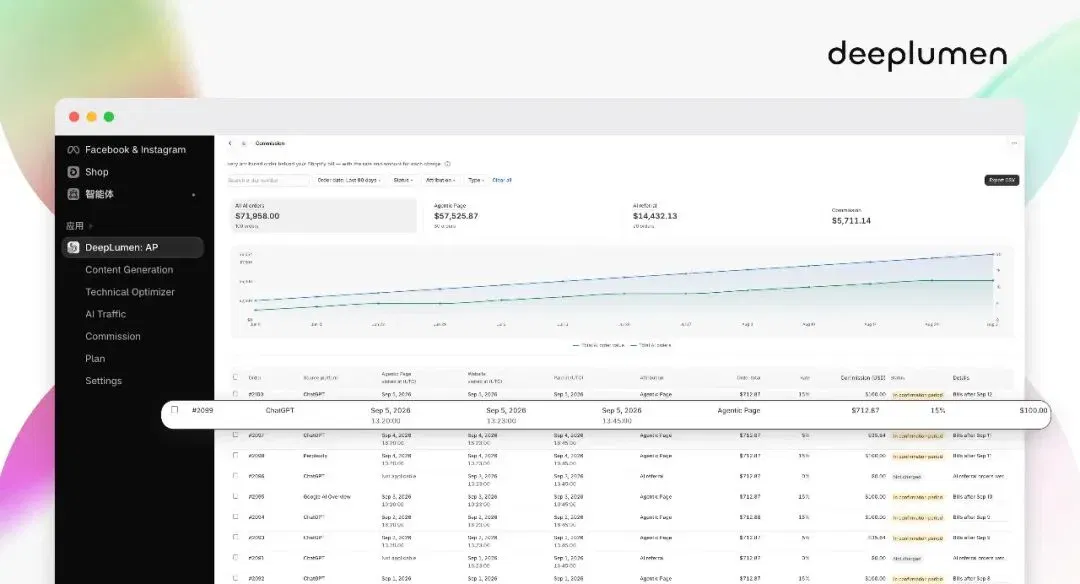Open the Status filter dropdown
Screen dimensions: 1080x584
point(403,180)
